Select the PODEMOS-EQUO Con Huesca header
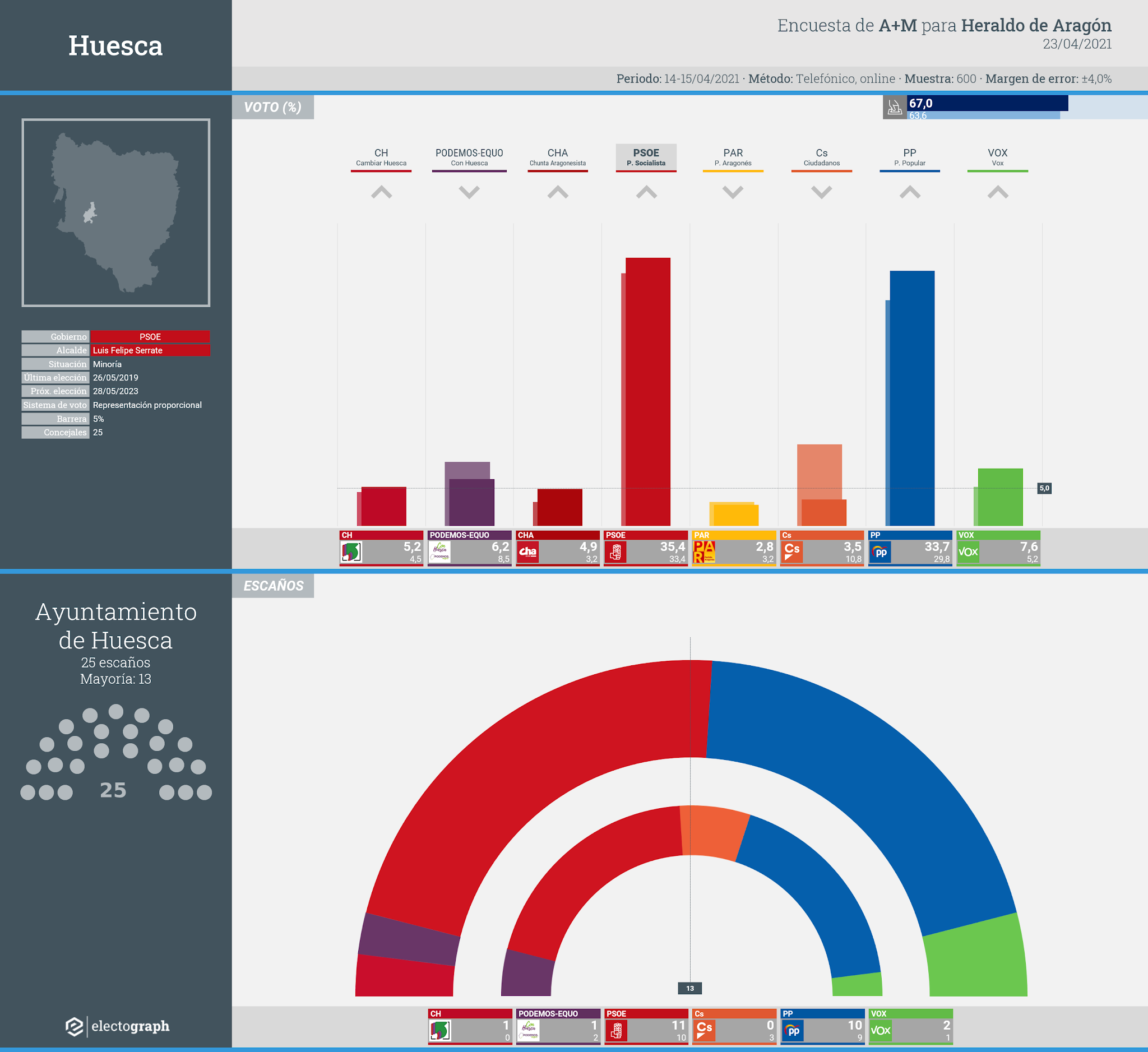This screenshot has height=1052, width=1148. pos(469,157)
